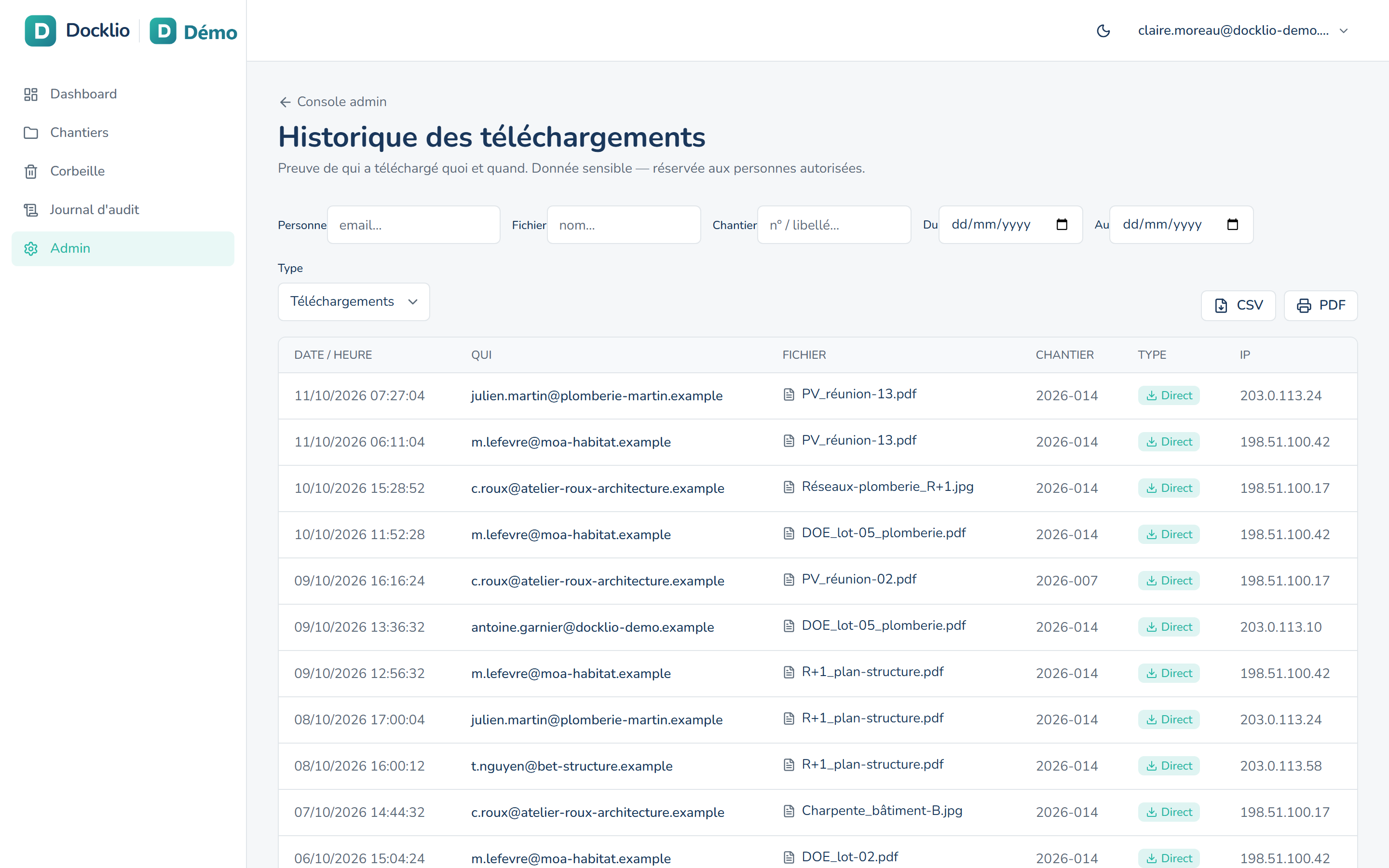Click the QUI column header
The image size is (1389, 868).
481,355
